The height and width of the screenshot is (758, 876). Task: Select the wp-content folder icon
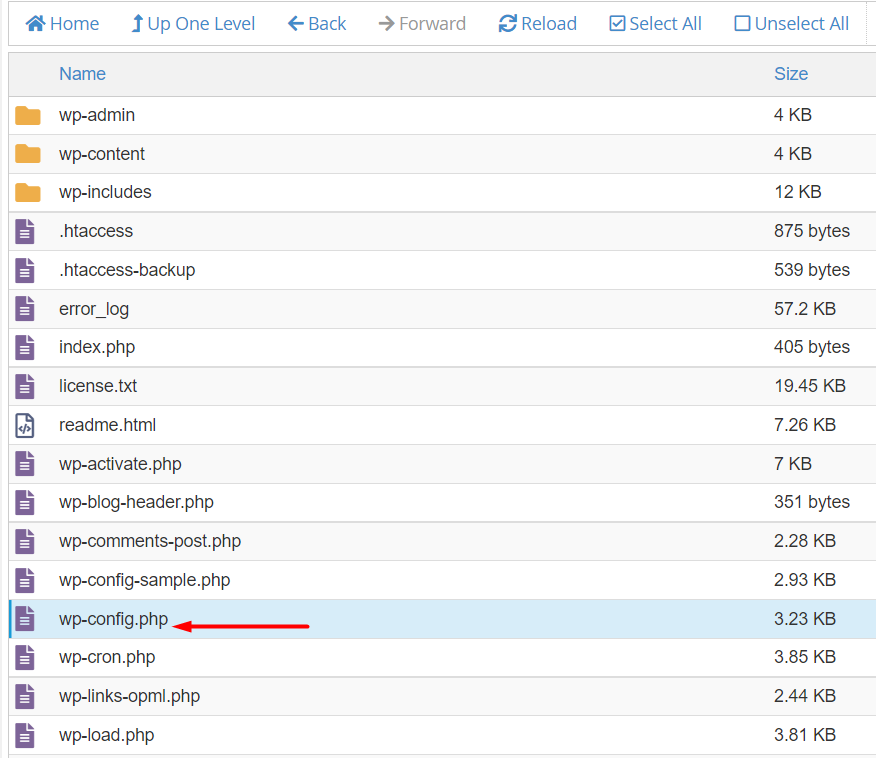tap(27, 154)
